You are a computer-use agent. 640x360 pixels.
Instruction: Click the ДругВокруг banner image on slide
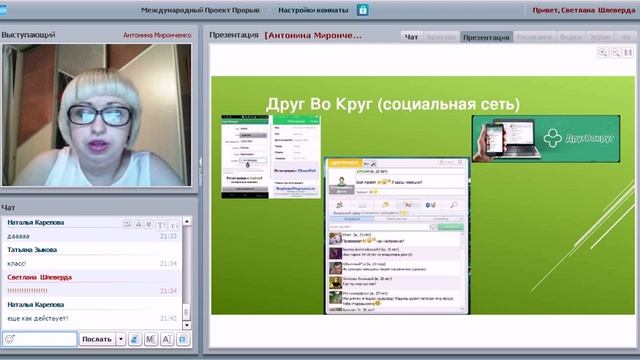546,139
